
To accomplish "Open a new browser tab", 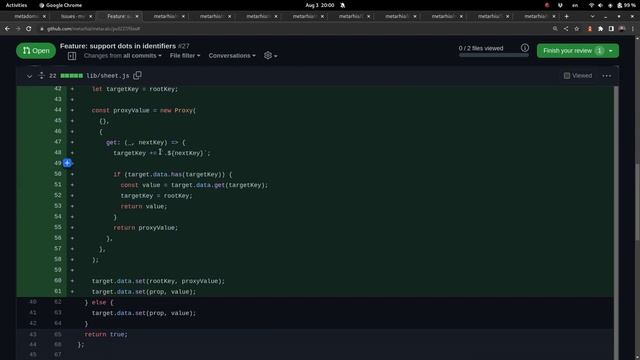I will 567,16.
